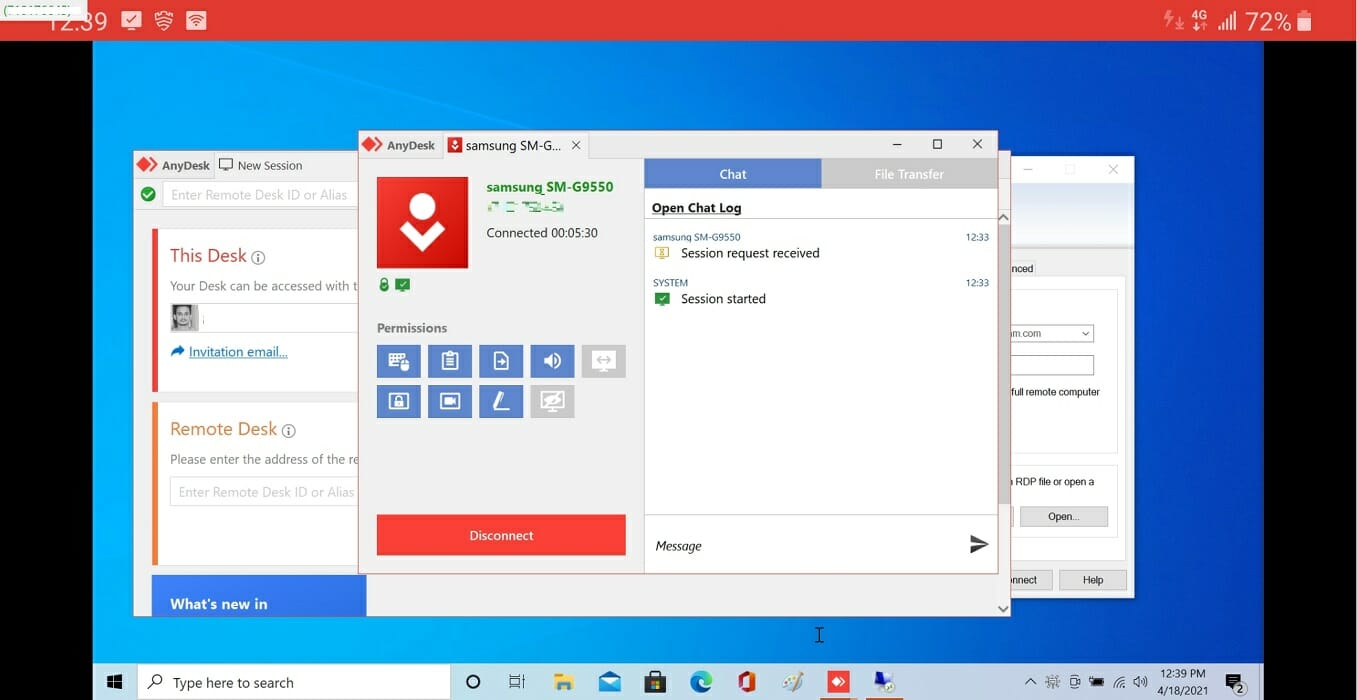Click the green lock encryption status icon
The image size is (1357, 700).
click(x=384, y=285)
